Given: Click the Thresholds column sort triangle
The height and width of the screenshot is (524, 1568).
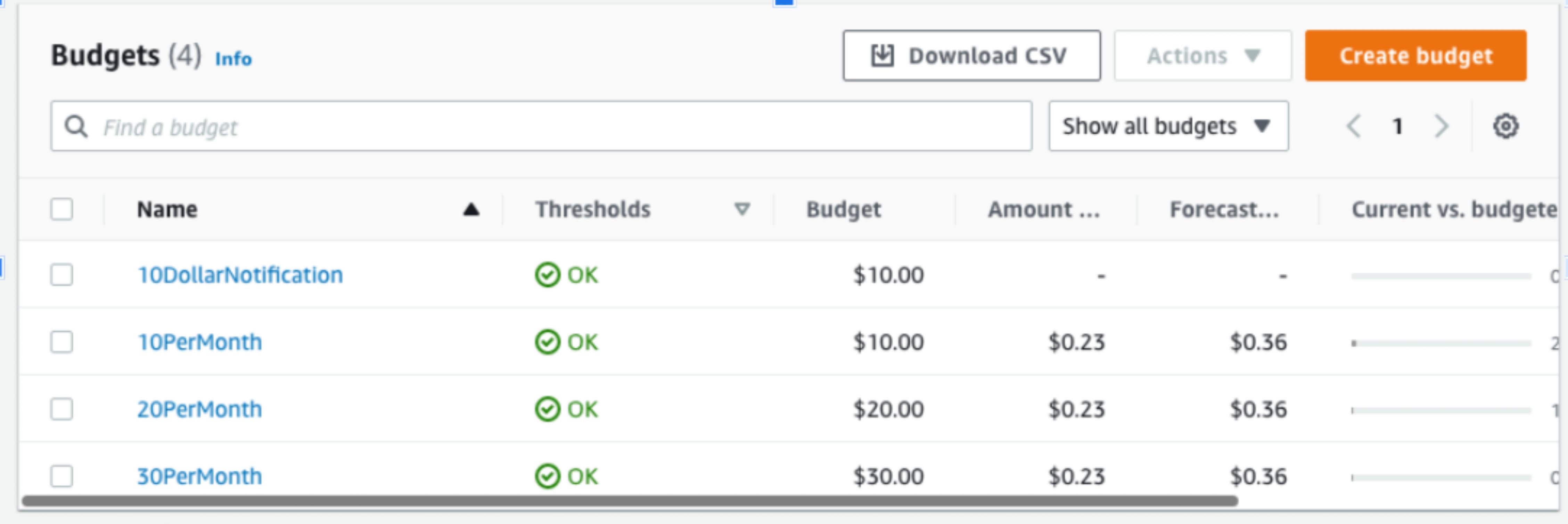Looking at the screenshot, I should [741, 209].
